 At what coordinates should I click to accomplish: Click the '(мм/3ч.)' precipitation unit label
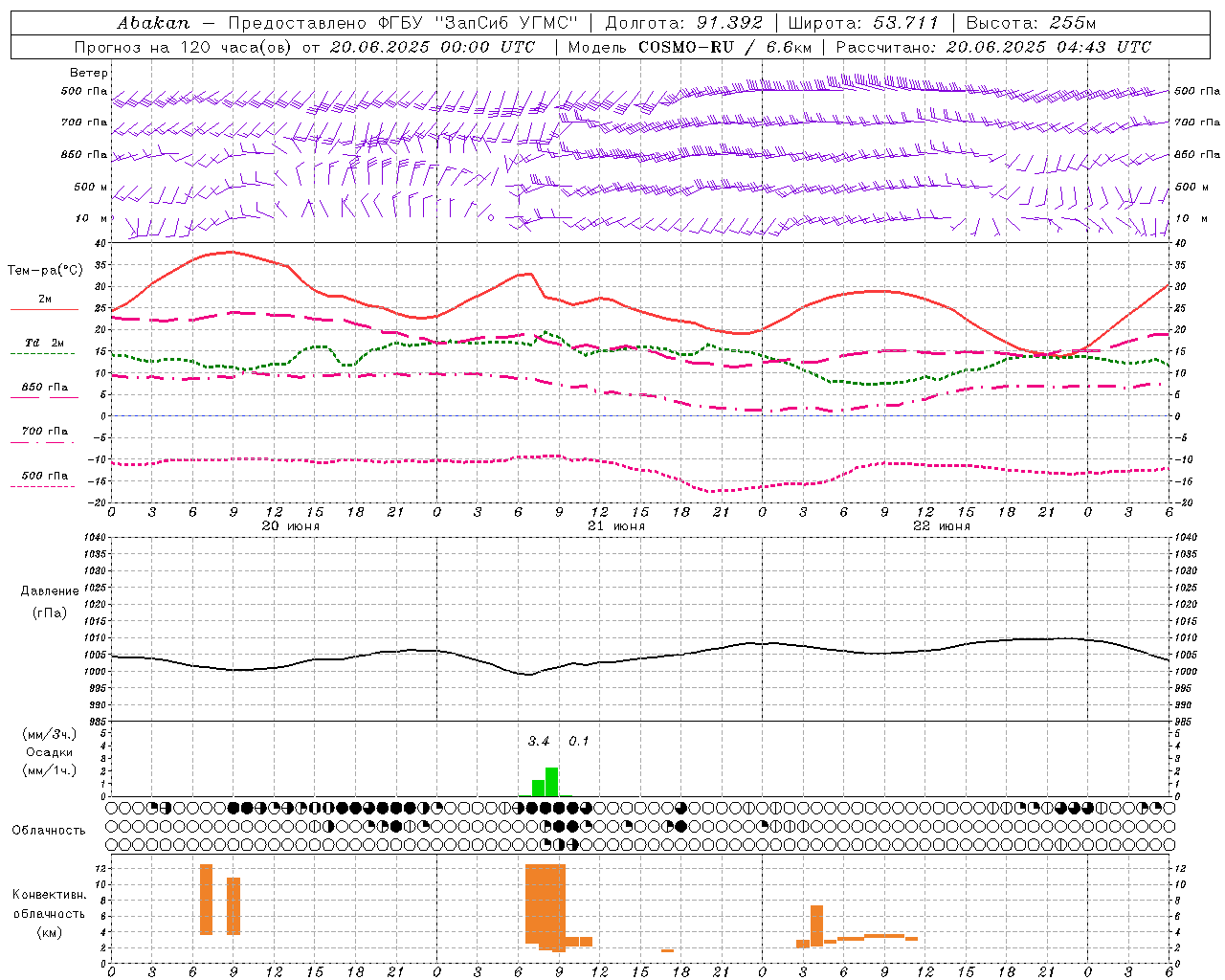tap(50, 734)
